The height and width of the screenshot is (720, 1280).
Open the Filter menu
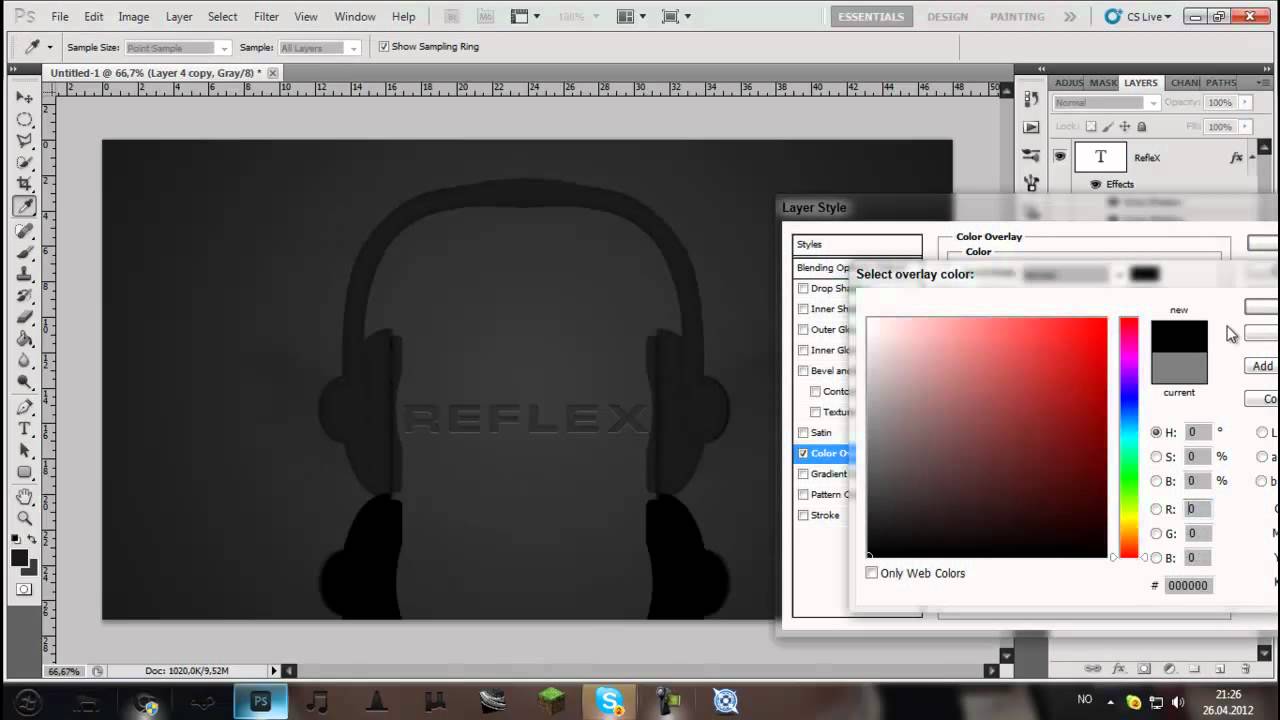[266, 17]
